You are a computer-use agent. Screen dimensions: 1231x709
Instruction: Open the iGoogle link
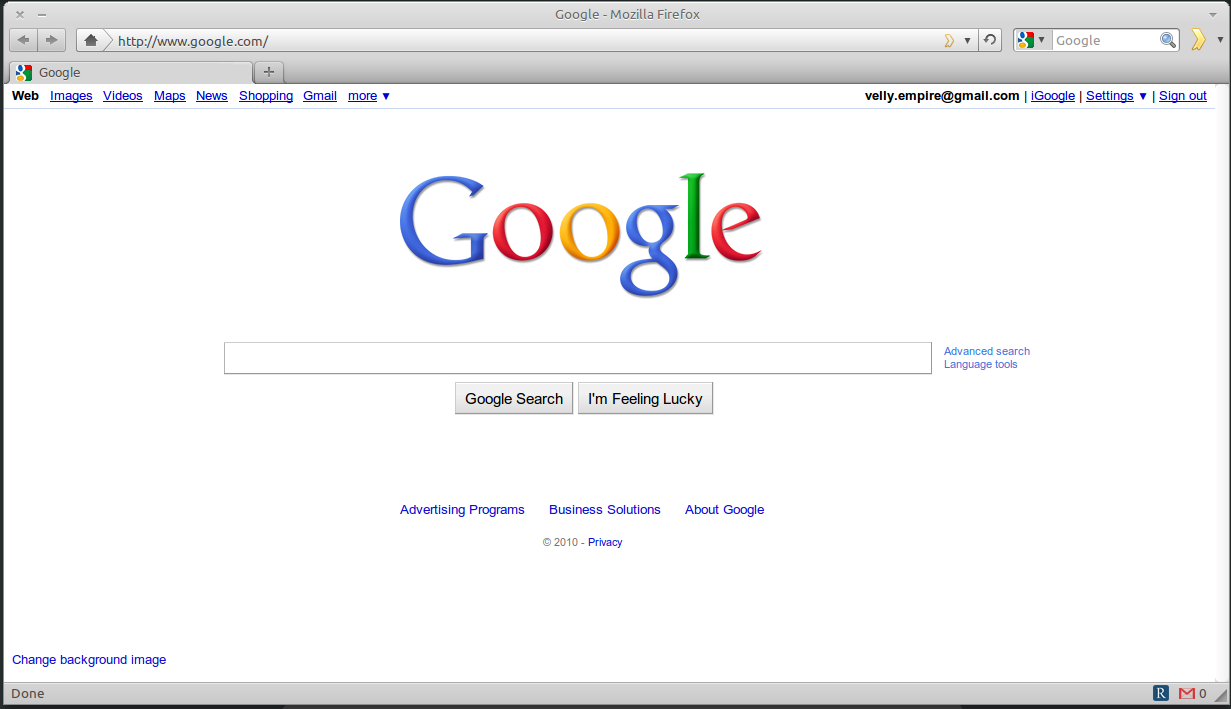(x=1053, y=96)
